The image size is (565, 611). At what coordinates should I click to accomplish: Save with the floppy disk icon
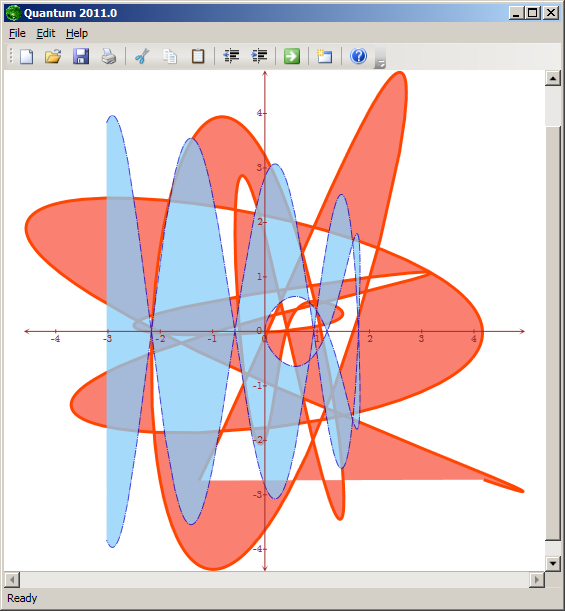tap(81, 56)
